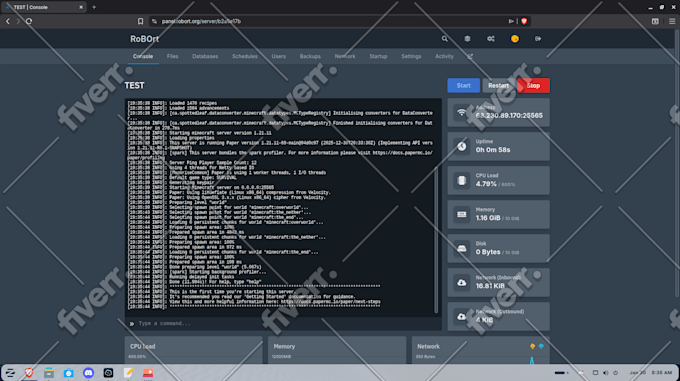Screen dimensions: 680x381
Task: Open the admin gears icon in header
Action: click(x=490, y=39)
